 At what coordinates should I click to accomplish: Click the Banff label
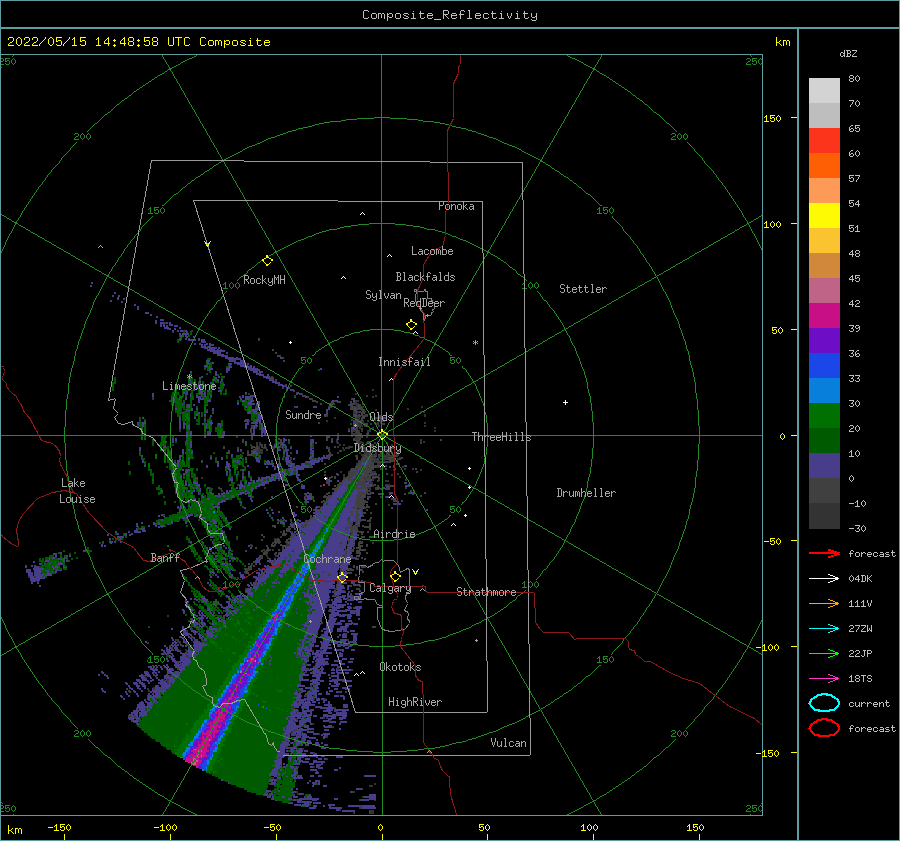(165, 557)
